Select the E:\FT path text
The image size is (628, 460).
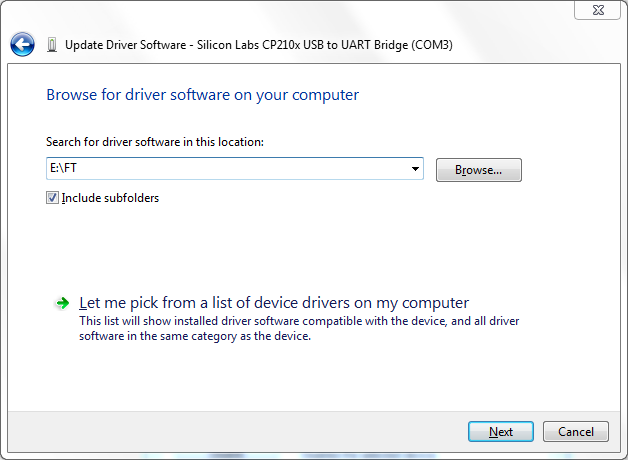pyautogui.click(x=63, y=168)
